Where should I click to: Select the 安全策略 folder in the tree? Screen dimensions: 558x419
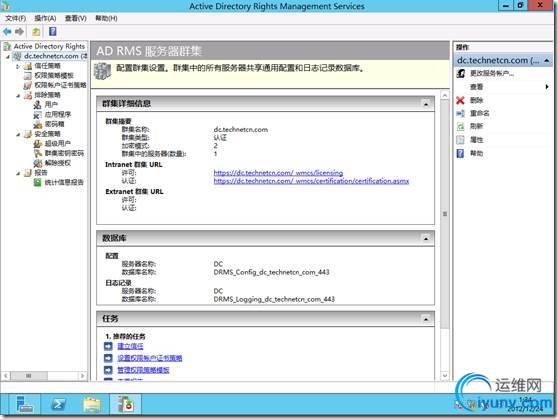tap(47, 134)
